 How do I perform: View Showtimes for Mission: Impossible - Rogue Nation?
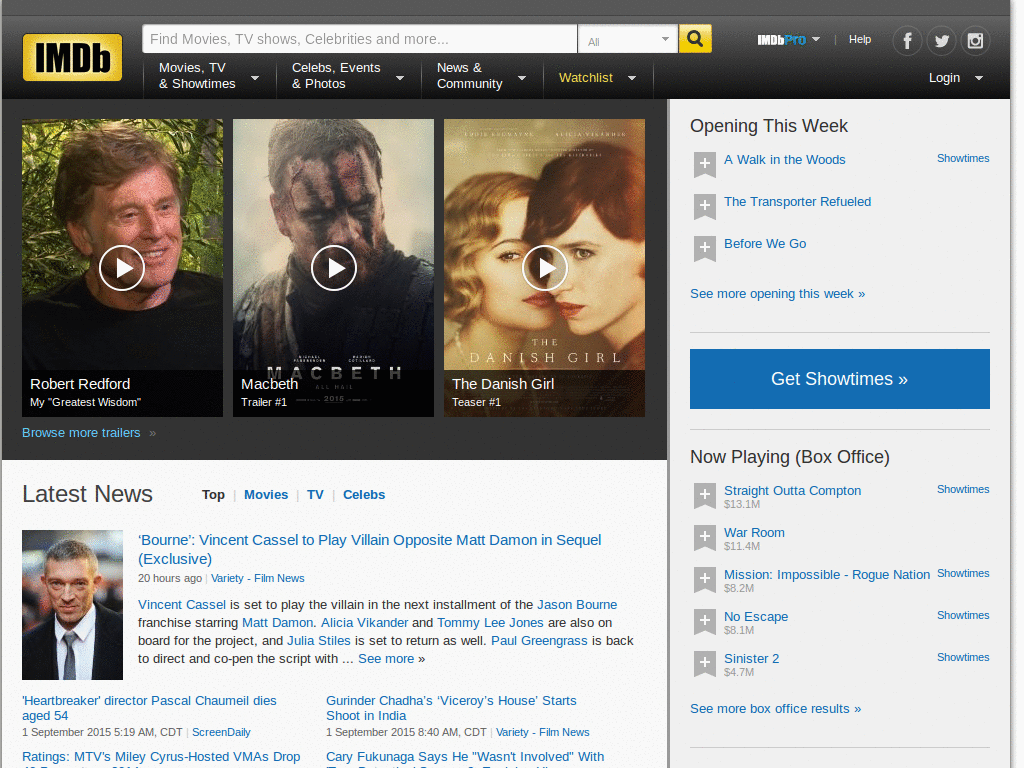pyautogui.click(x=963, y=573)
